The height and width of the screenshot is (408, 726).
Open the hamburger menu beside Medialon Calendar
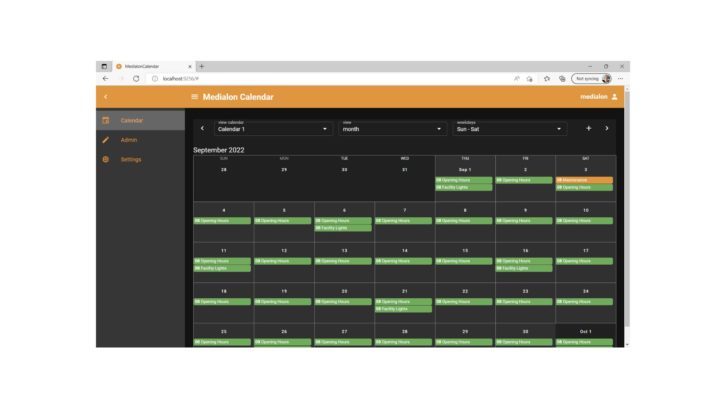pyautogui.click(x=194, y=97)
